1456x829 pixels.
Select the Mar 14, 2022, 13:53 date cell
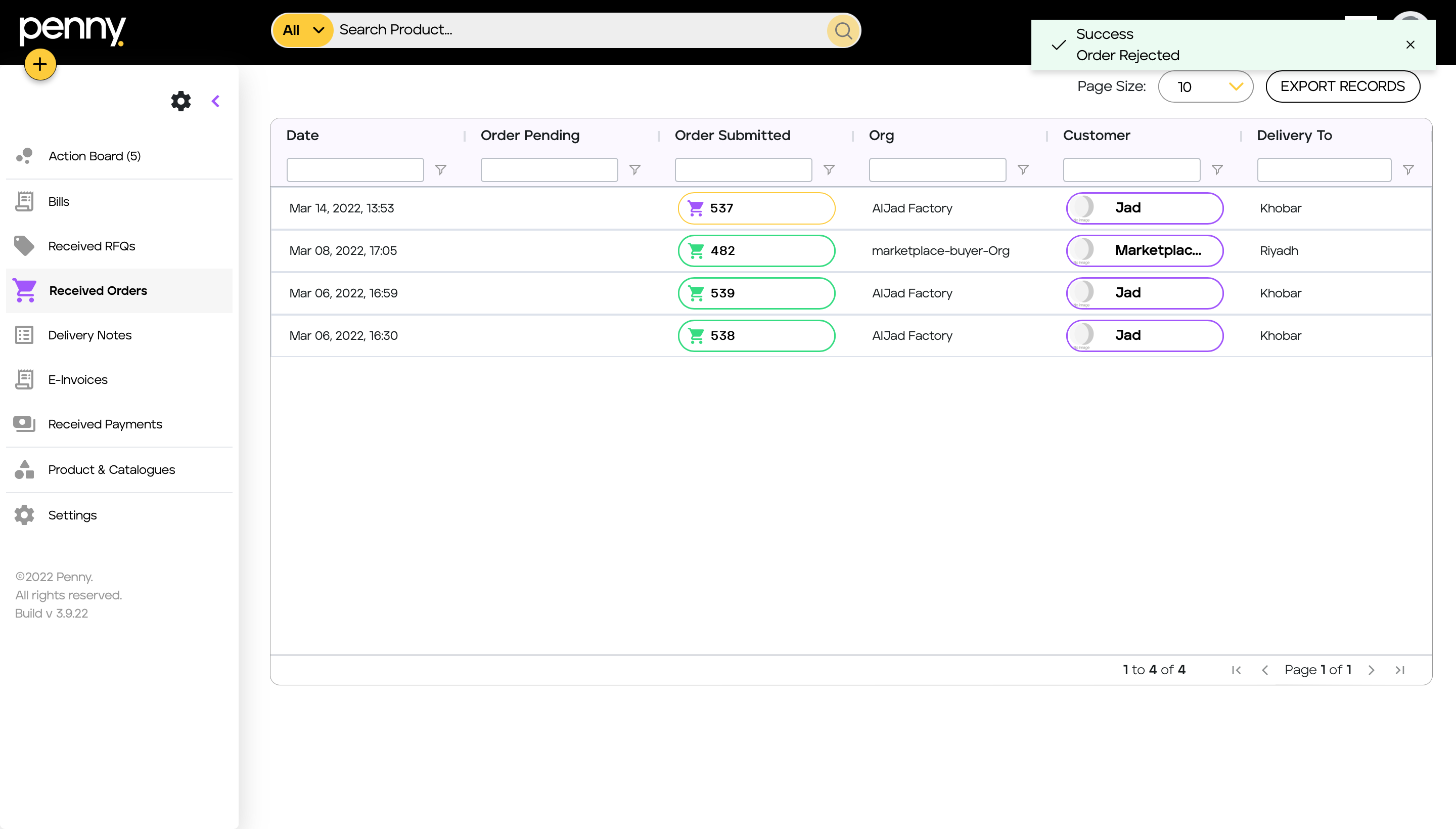pos(341,208)
